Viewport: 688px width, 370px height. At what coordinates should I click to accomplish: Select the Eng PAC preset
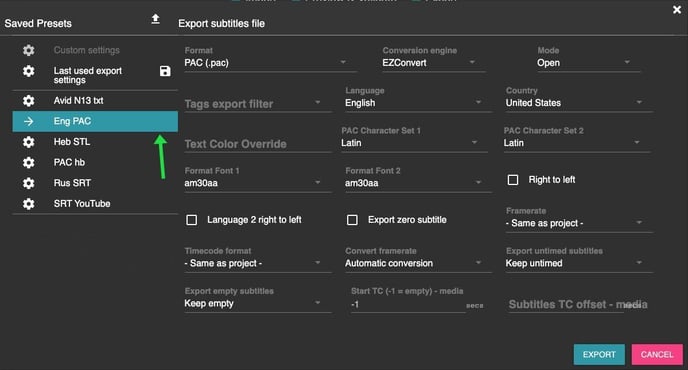(x=95, y=122)
